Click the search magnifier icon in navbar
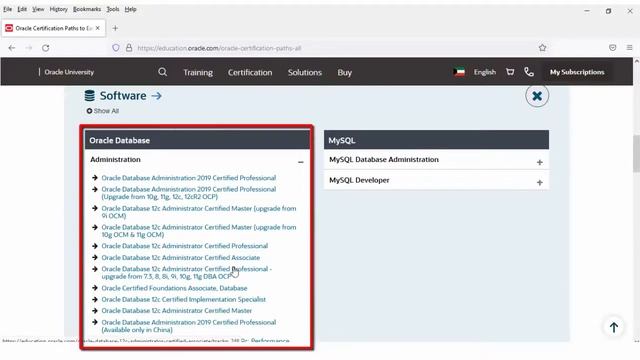The height and width of the screenshot is (360, 640). tap(162, 72)
